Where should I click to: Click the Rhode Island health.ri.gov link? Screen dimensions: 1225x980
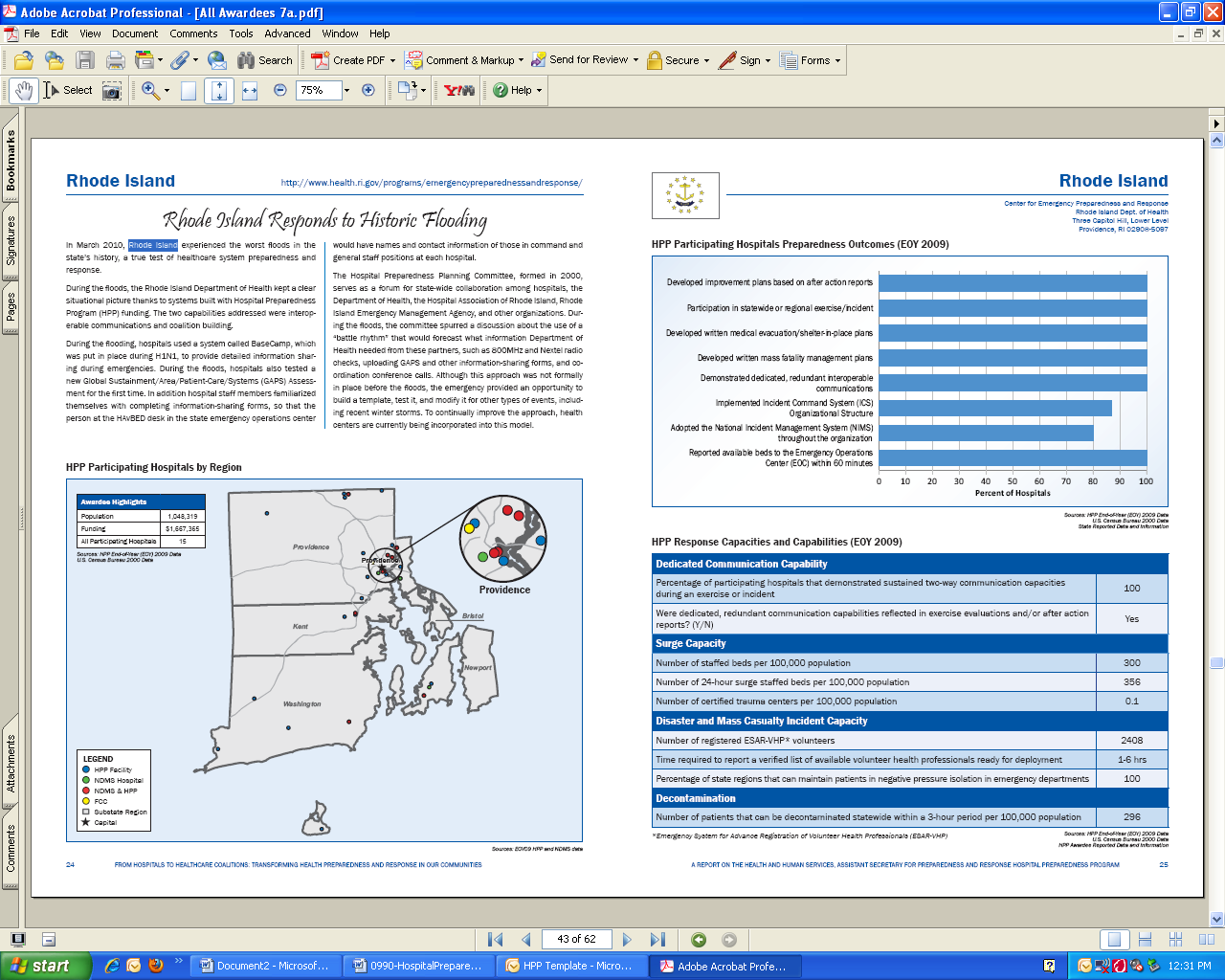tap(431, 183)
